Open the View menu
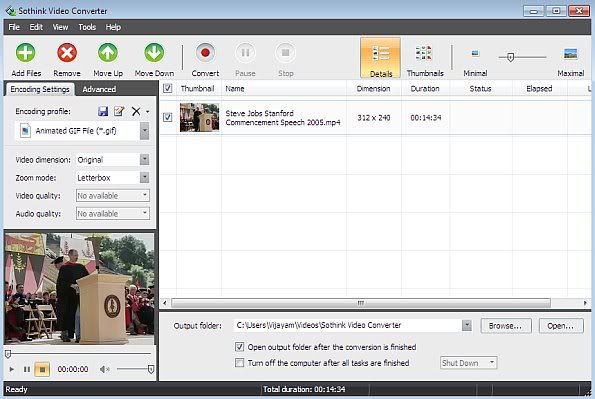Image resolution: width=595 pixels, height=399 pixels. point(60,27)
